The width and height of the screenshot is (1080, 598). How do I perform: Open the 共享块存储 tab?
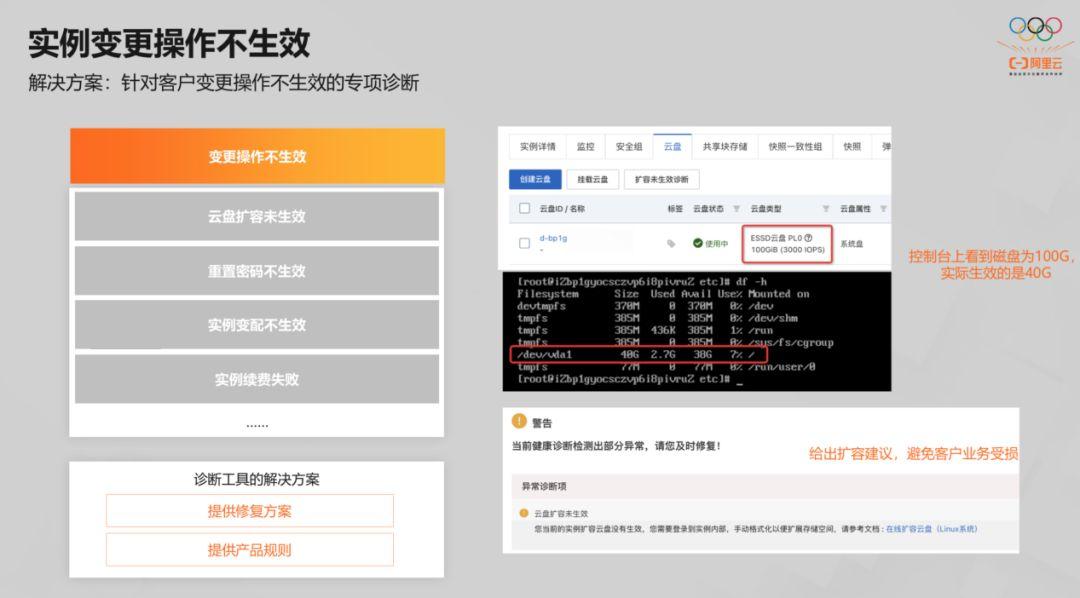click(726, 146)
